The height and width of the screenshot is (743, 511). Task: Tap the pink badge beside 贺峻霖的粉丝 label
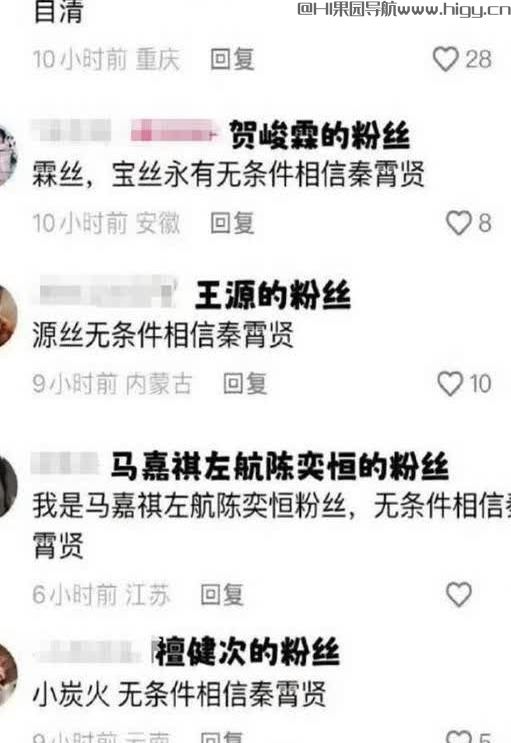[173, 131]
